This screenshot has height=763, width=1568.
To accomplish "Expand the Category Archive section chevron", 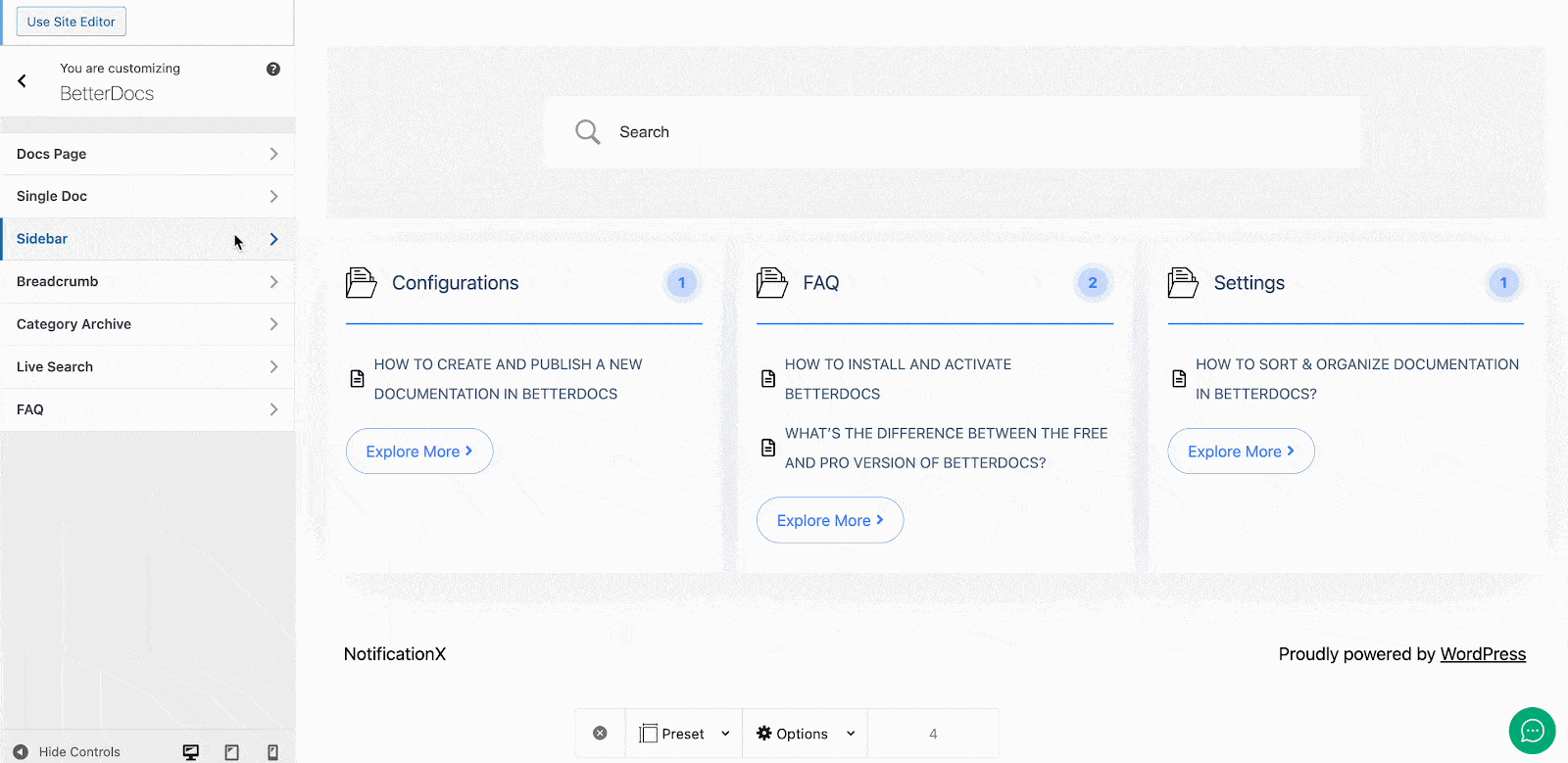I will click(273, 324).
